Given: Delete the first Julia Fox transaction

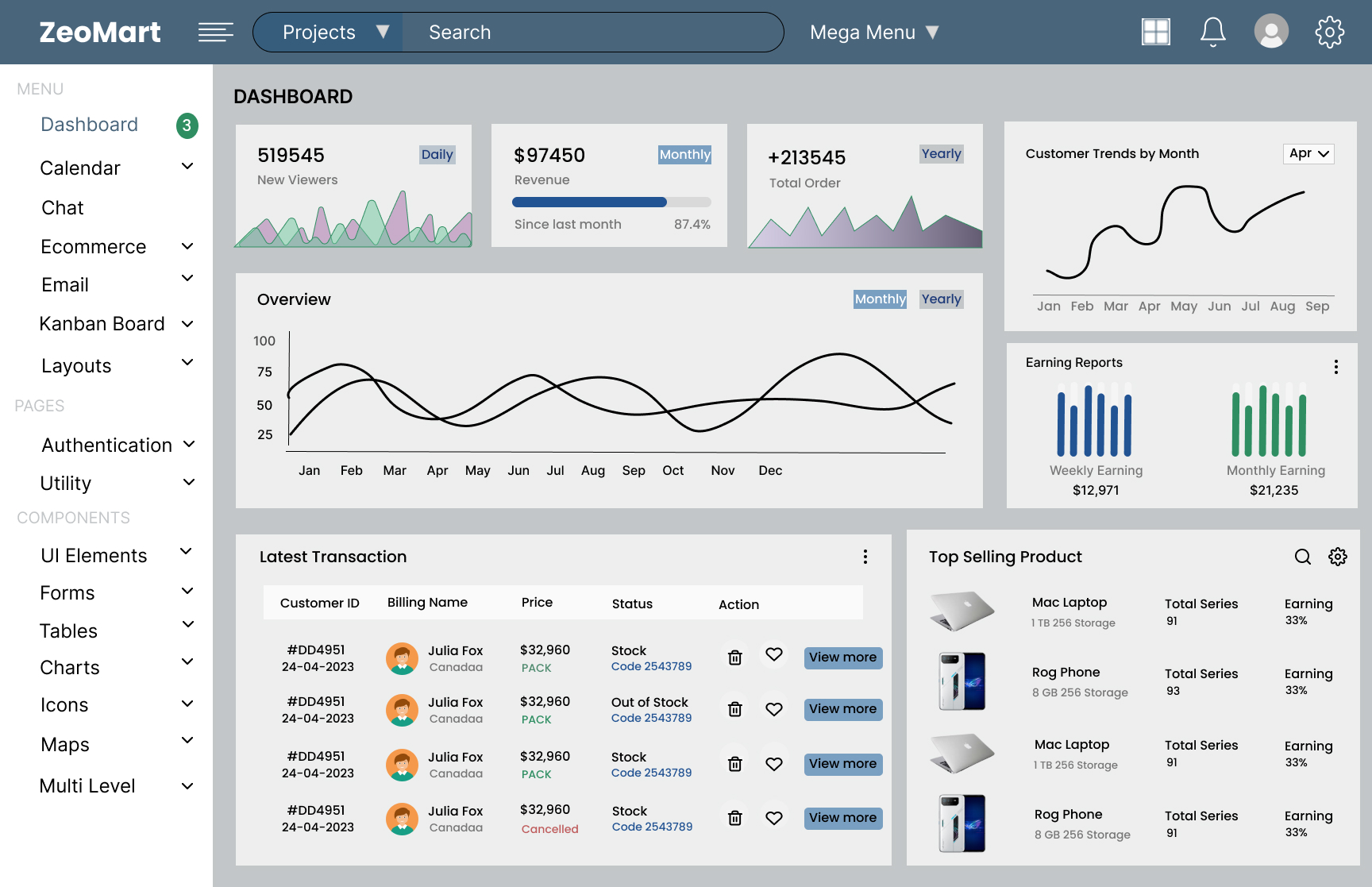Looking at the screenshot, I should [735, 658].
